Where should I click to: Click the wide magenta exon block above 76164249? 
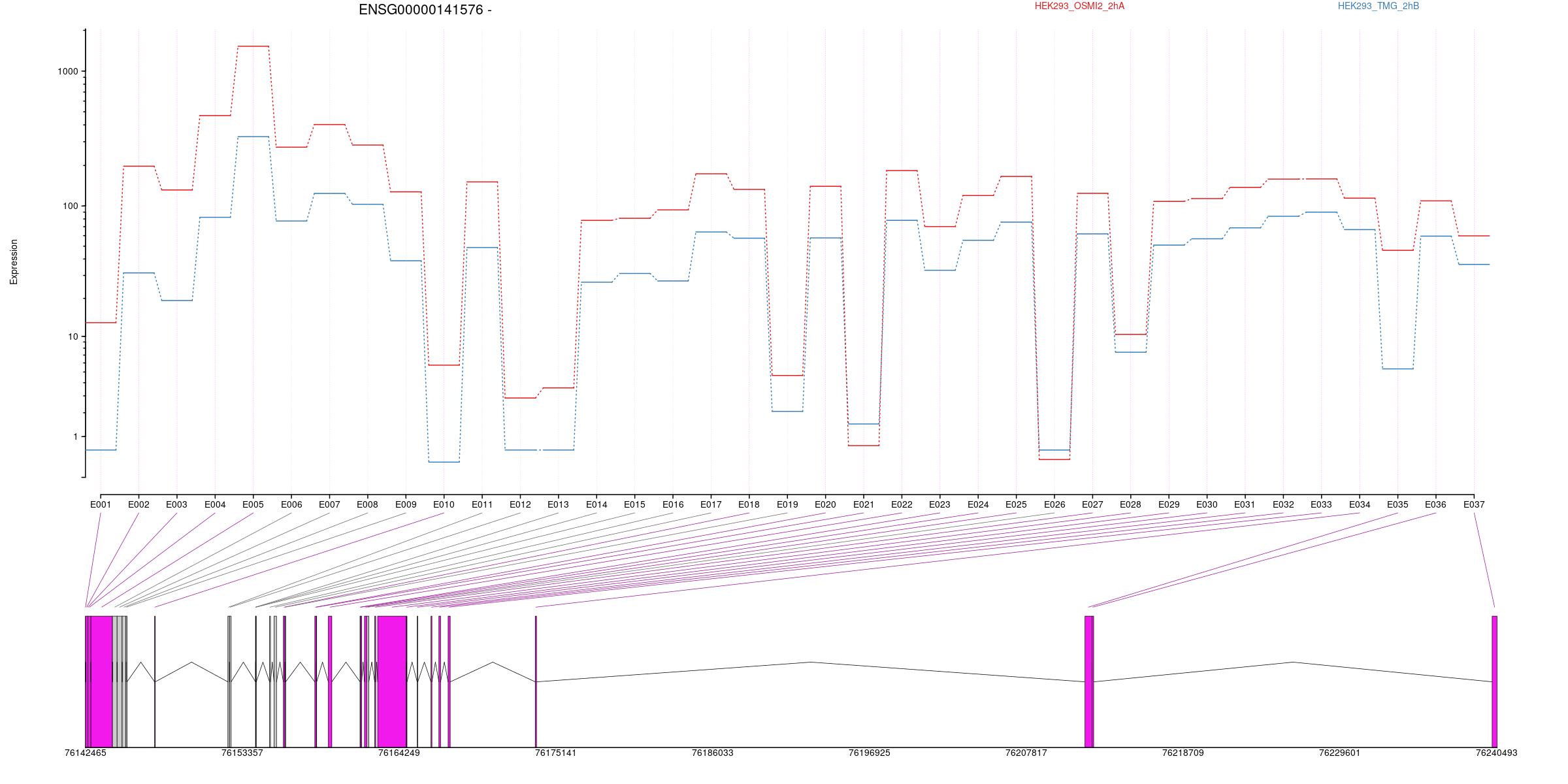pos(392,681)
